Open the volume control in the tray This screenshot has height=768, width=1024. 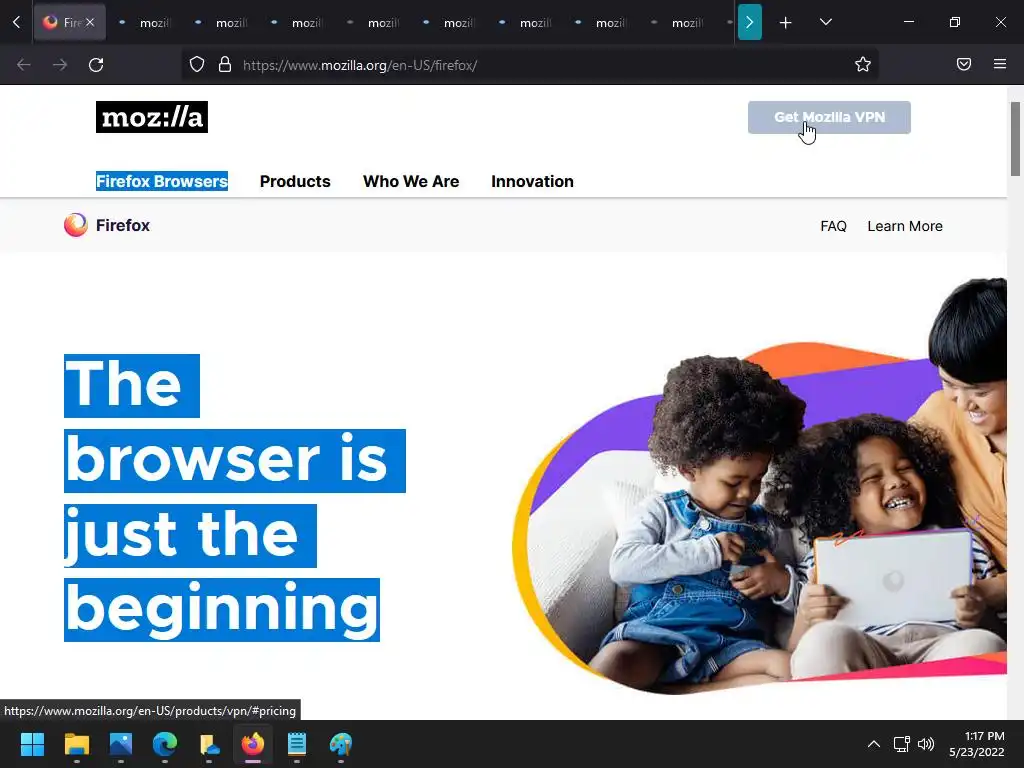926,744
